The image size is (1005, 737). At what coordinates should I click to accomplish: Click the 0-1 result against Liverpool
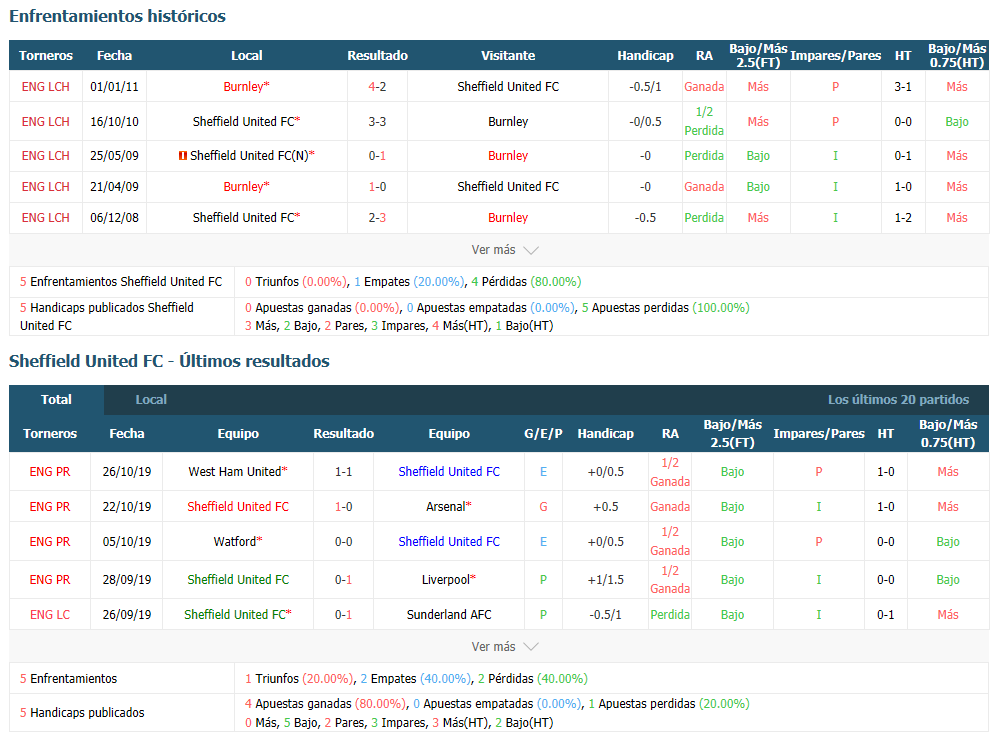(344, 579)
